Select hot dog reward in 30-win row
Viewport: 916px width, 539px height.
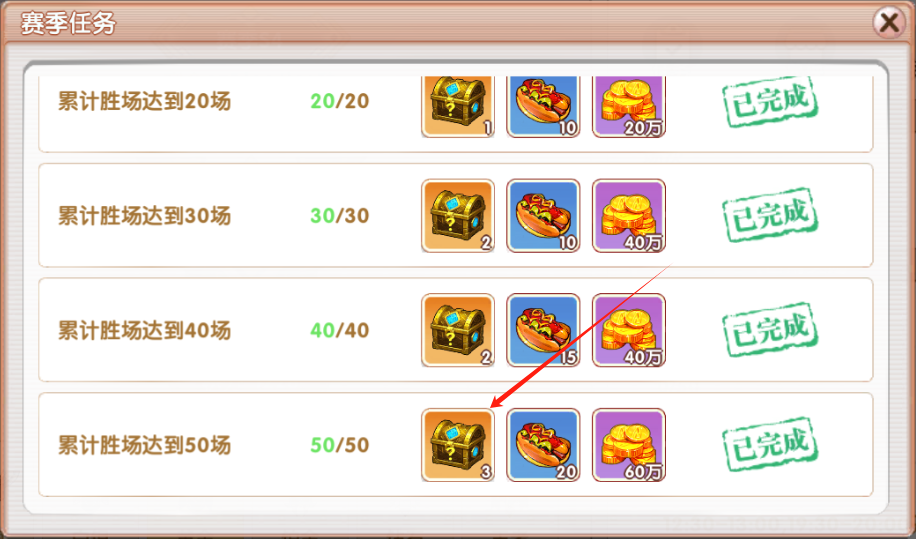[x=543, y=216]
